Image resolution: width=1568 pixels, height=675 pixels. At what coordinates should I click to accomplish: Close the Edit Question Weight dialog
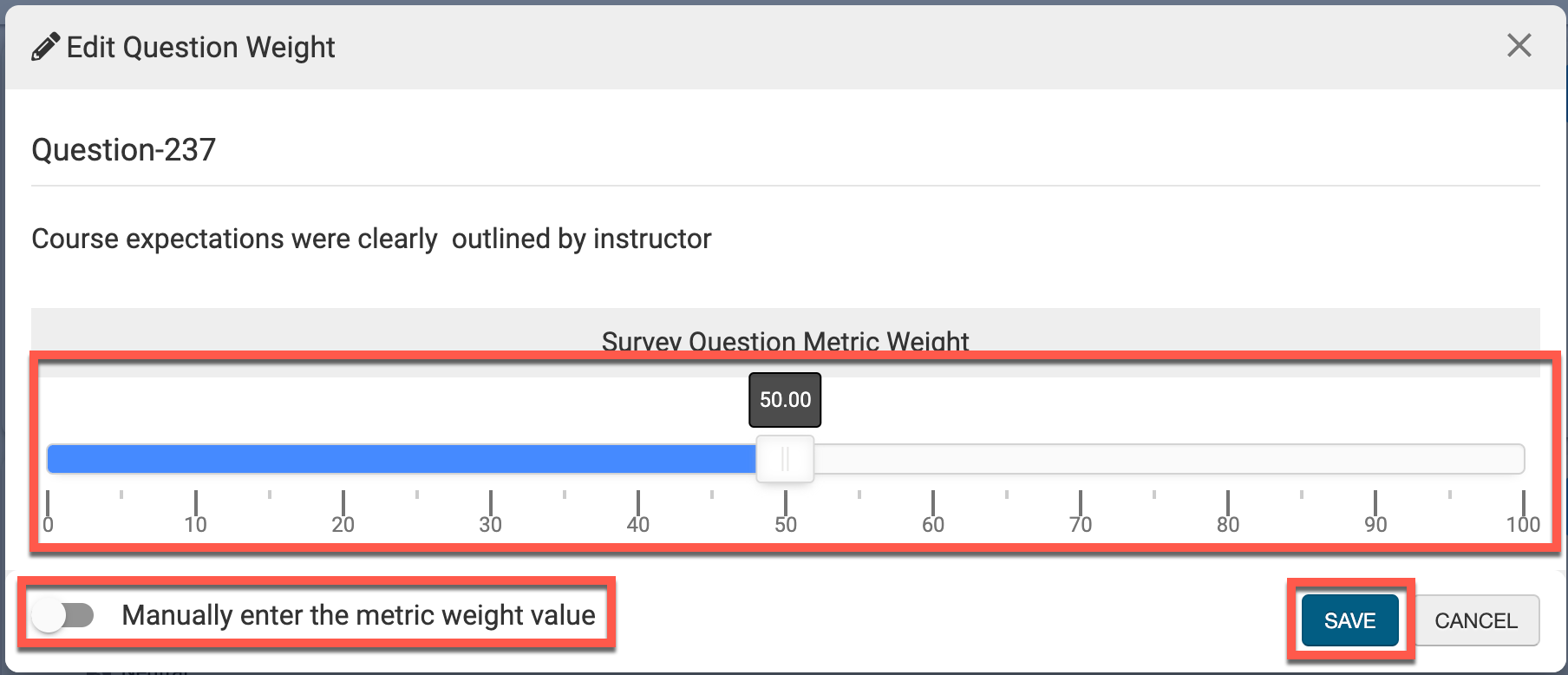pos(1519,45)
